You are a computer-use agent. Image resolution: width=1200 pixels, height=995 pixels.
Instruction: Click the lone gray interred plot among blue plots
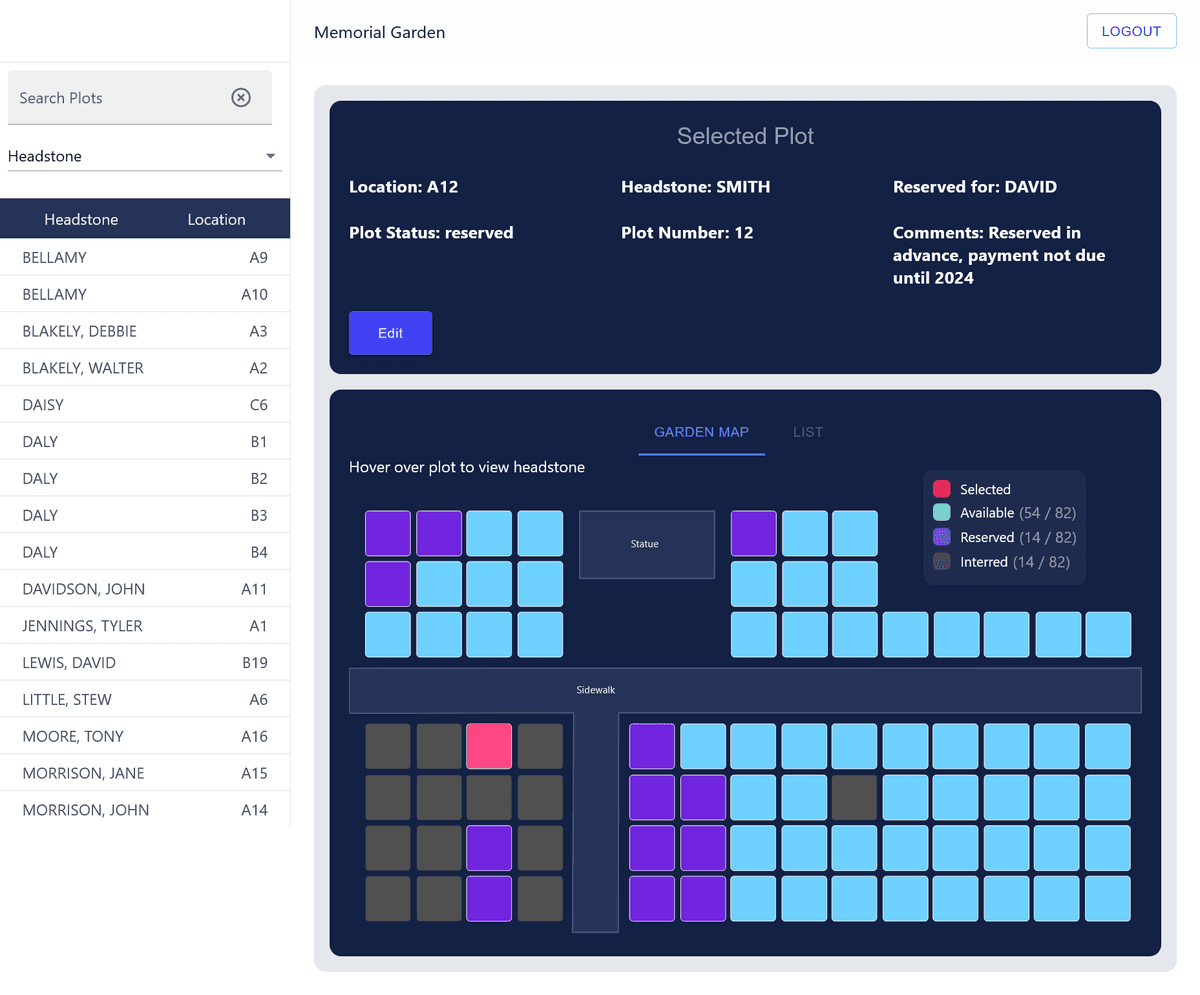click(x=855, y=798)
